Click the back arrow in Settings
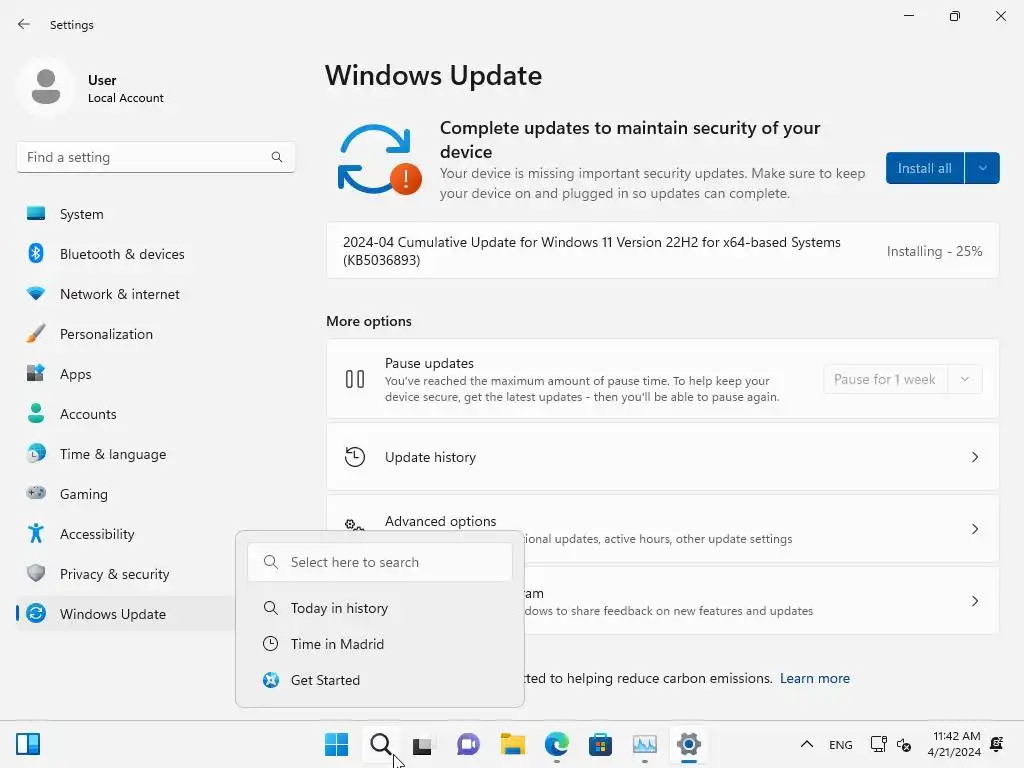1024x768 pixels. pos(24,24)
